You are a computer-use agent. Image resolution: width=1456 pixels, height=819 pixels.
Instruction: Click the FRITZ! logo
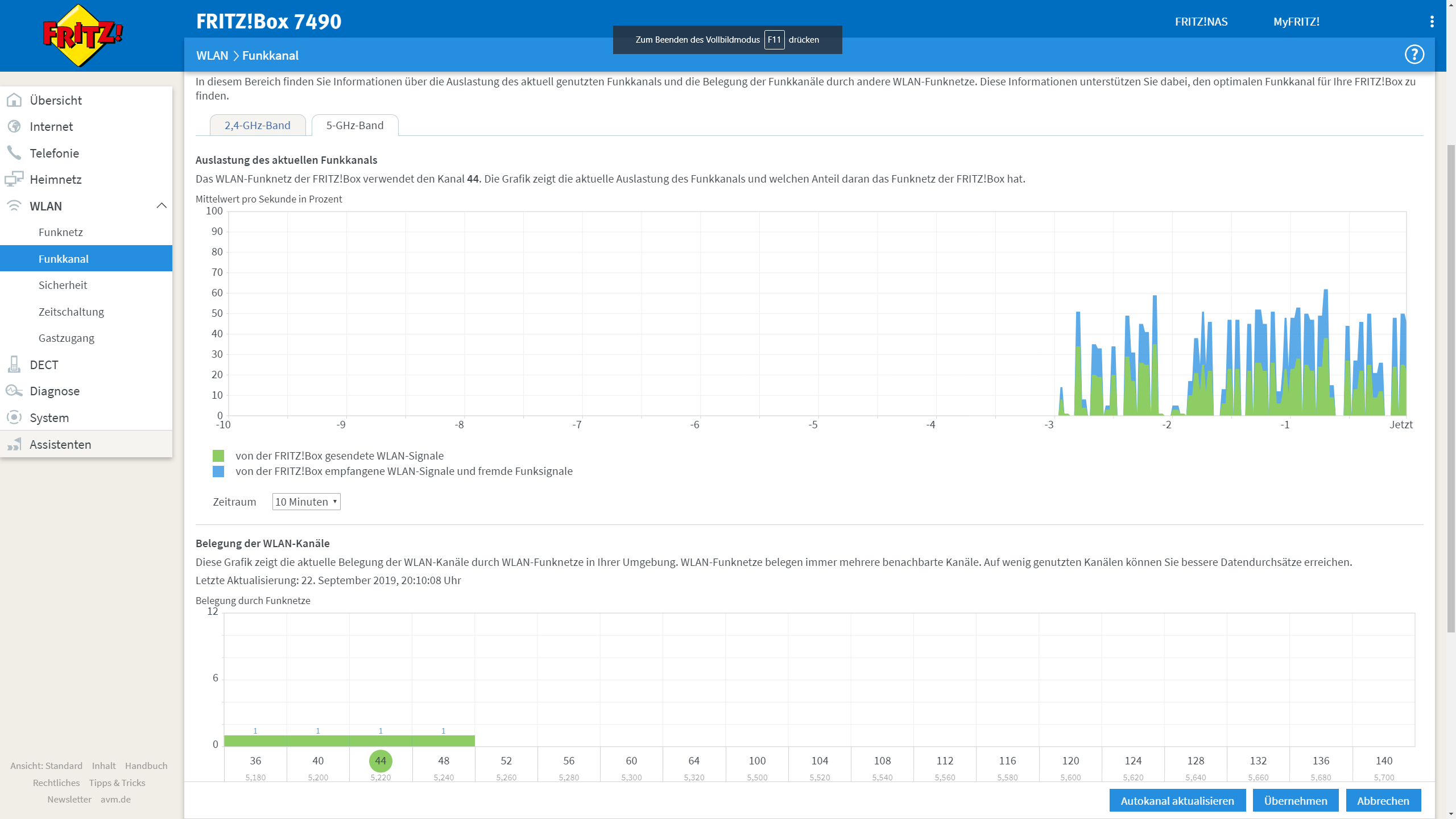pos(83,35)
